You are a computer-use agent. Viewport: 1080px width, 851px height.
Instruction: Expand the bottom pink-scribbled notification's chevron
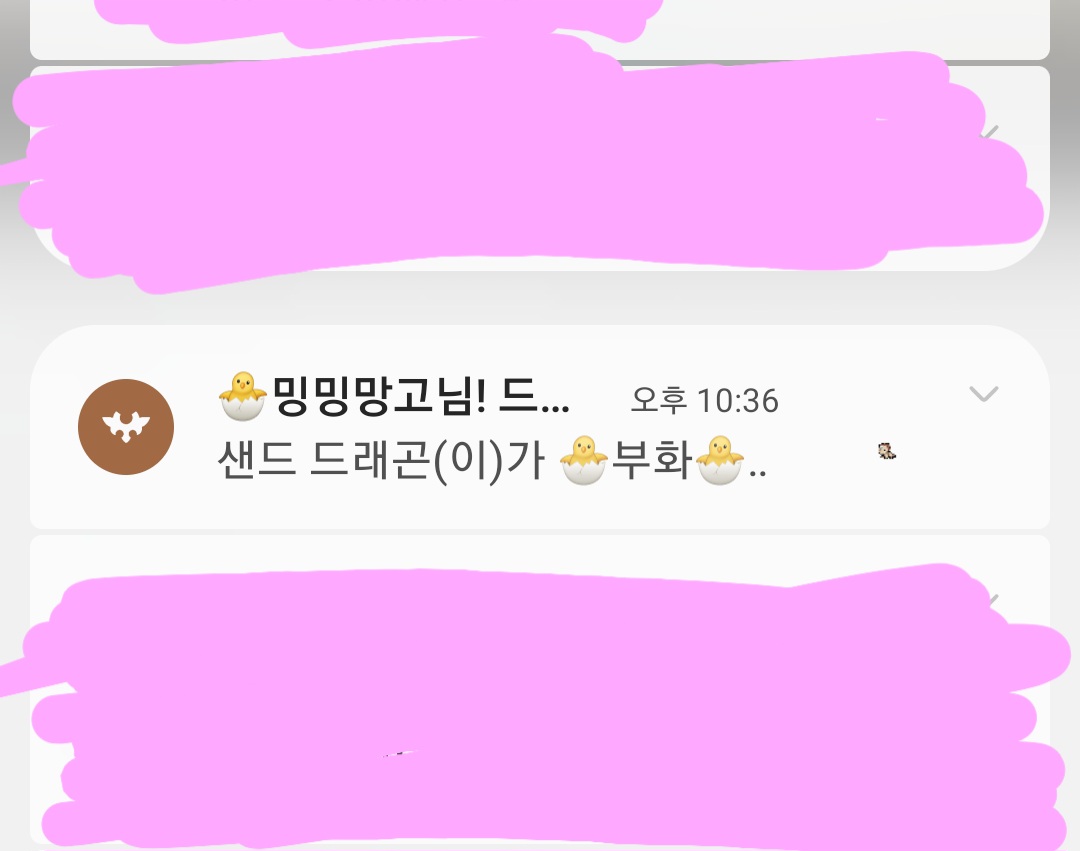(992, 601)
